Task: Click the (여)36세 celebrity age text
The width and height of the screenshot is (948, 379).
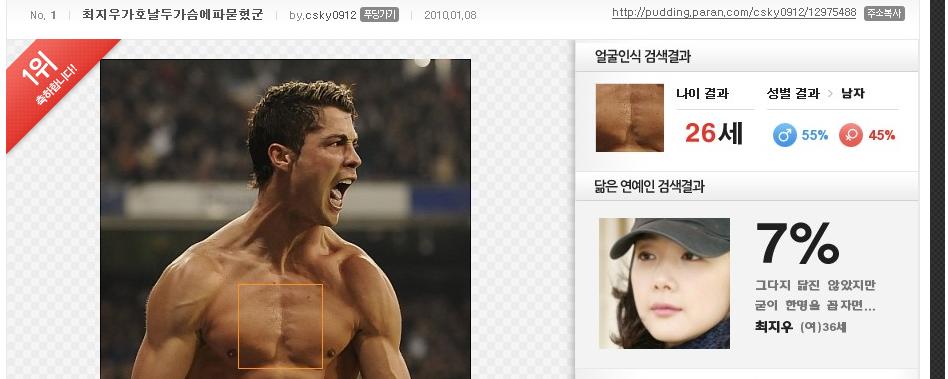Action: point(823,327)
